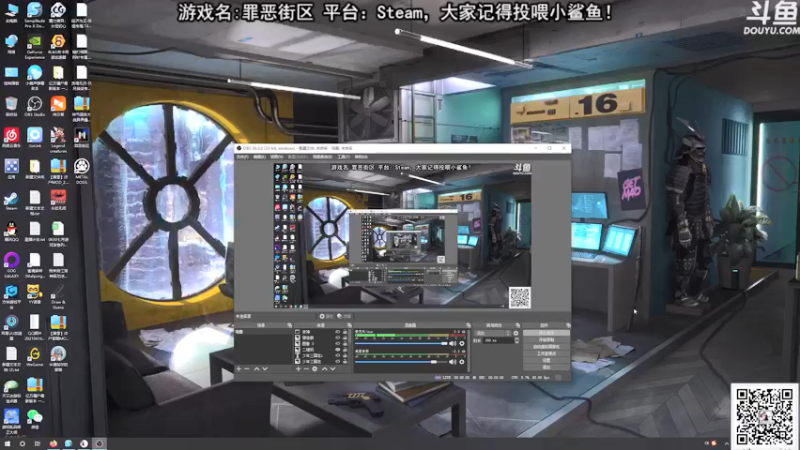The height and width of the screenshot is (450, 800).
Task: Open the scene transition type dropdown
Action: [493, 333]
